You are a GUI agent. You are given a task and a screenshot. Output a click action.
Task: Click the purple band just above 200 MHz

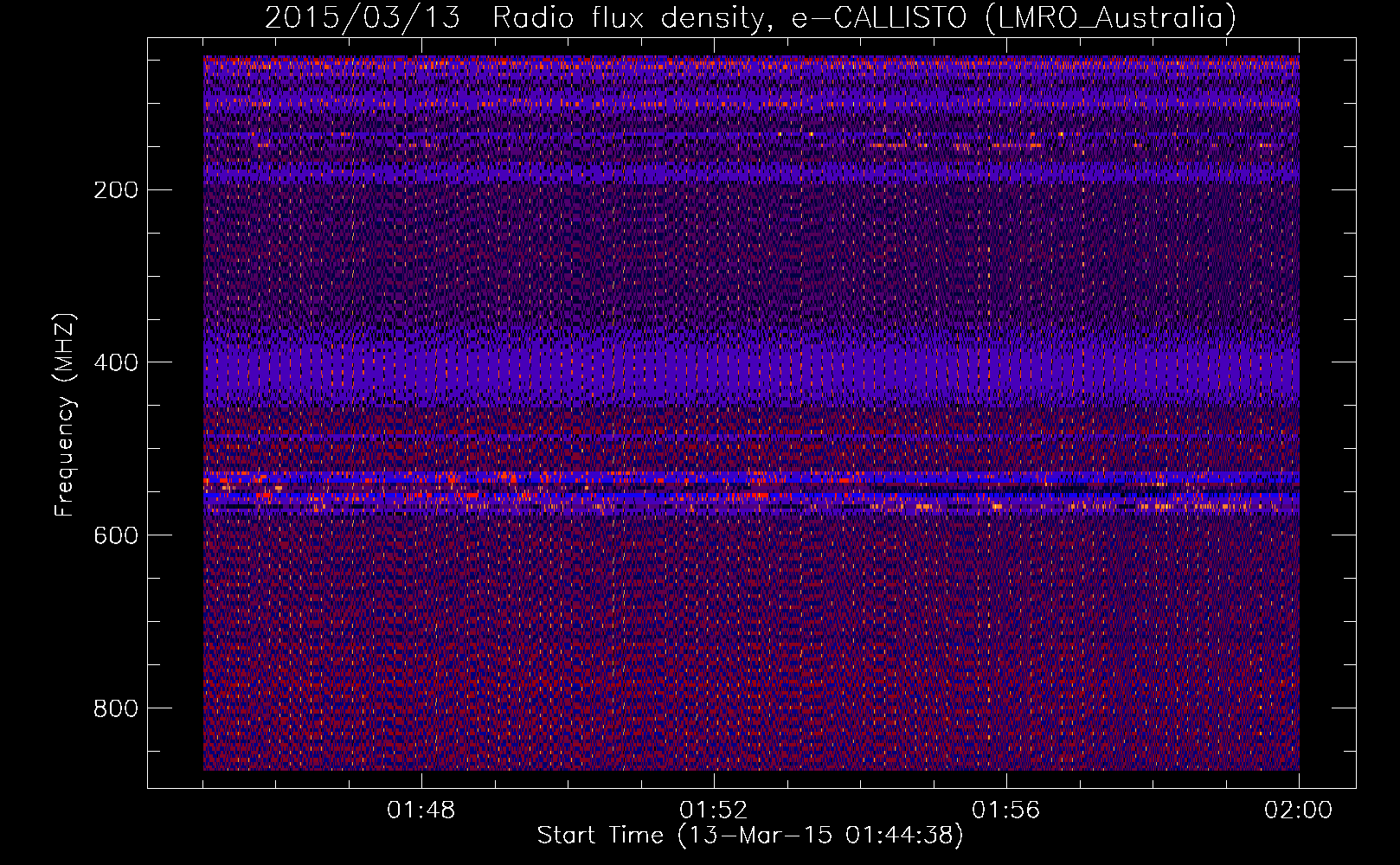pyautogui.click(x=751, y=173)
